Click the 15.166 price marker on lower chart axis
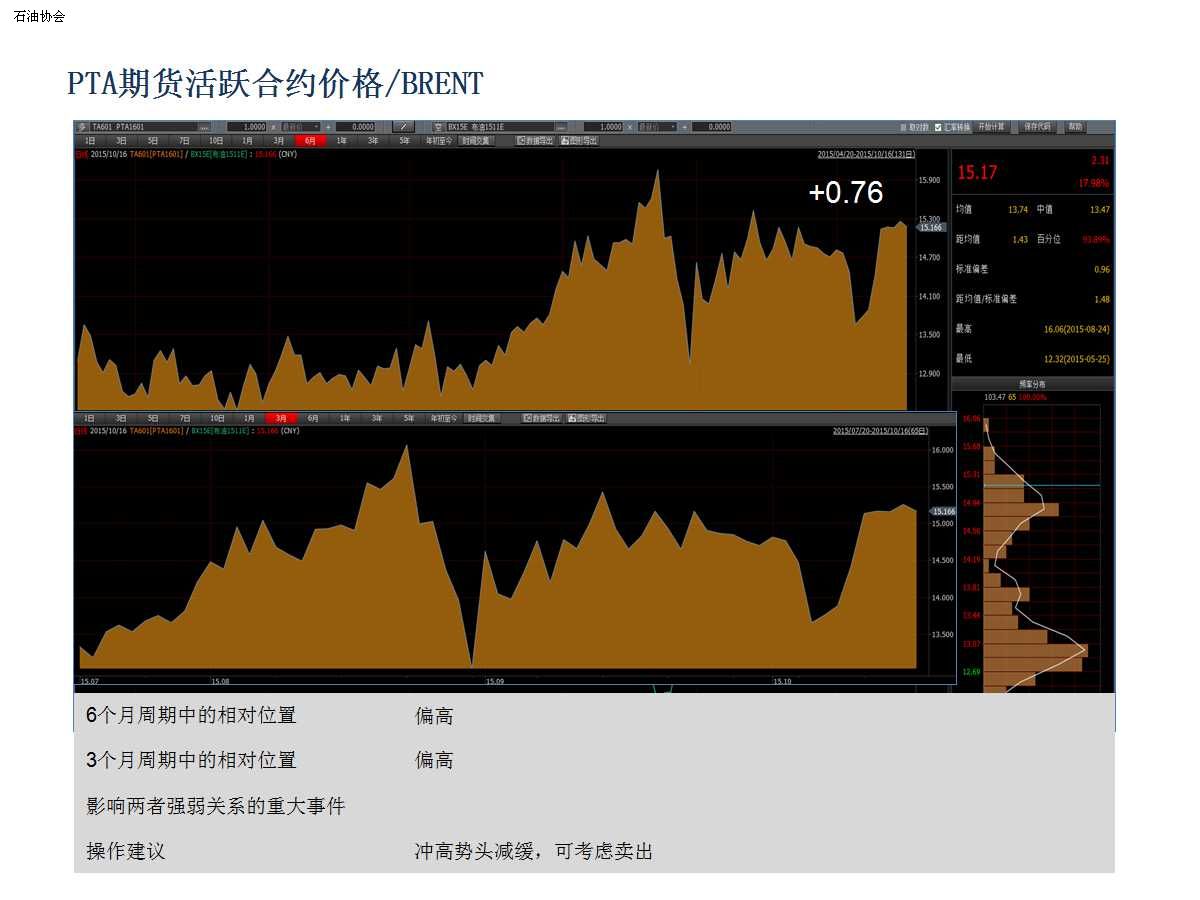The image size is (1200, 900). 943,511
